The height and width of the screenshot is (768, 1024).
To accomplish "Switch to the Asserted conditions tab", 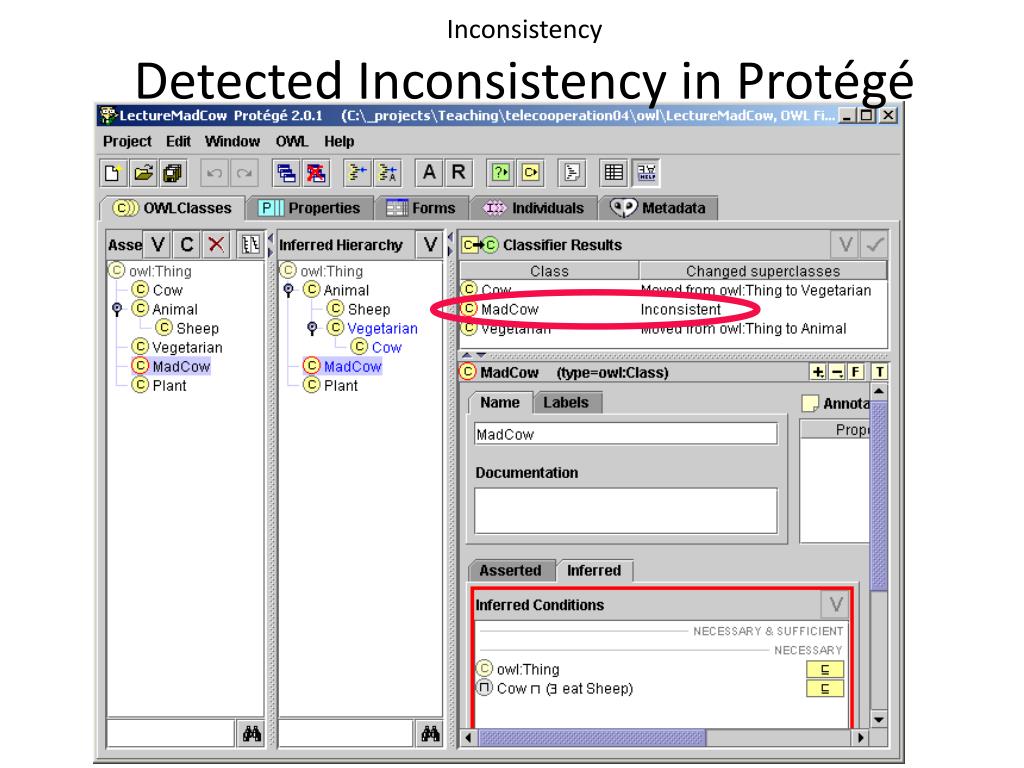I will click(x=511, y=570).
